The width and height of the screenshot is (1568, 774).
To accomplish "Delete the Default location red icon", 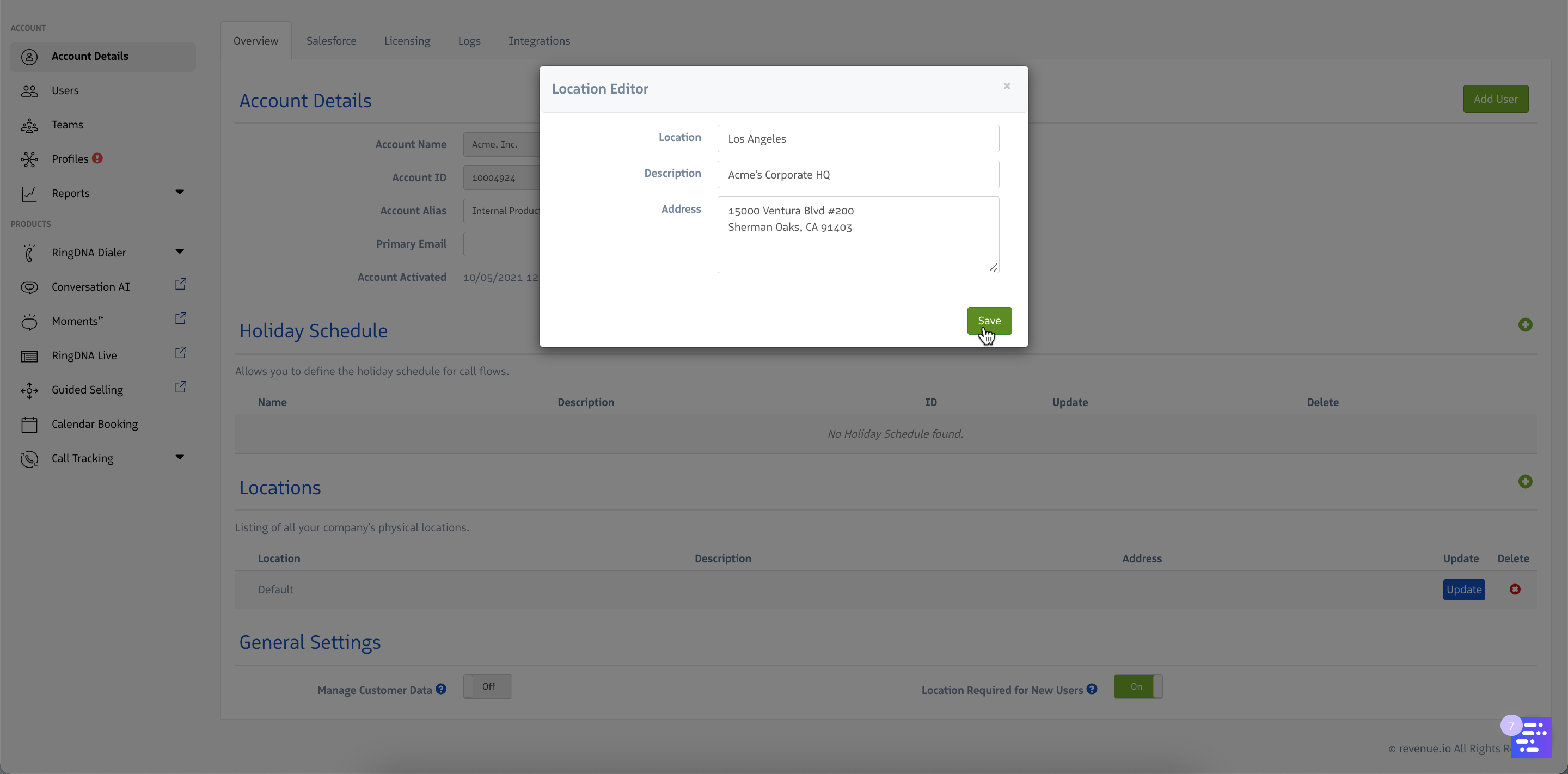I will tap(1515, 589).
